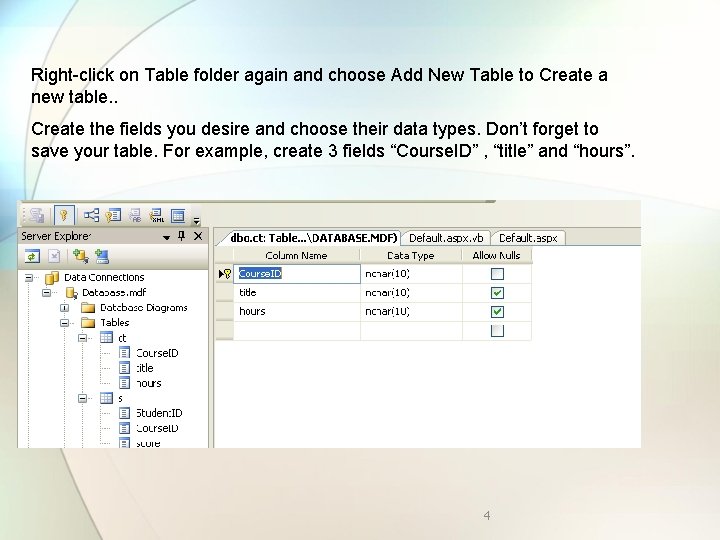Click the row selector for the title row
The height and width of the screenshot is (540, 720).
(225, 292)
